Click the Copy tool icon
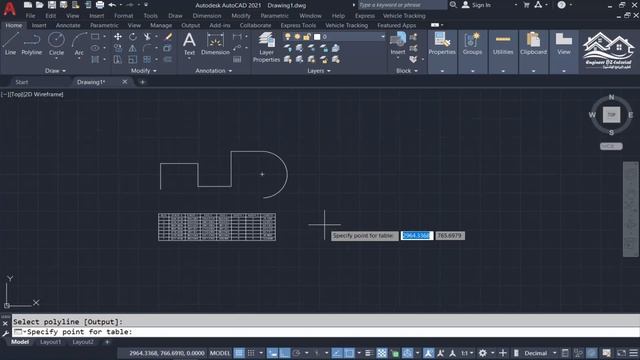This screenshot has height=360, width=640. (118, 48)
